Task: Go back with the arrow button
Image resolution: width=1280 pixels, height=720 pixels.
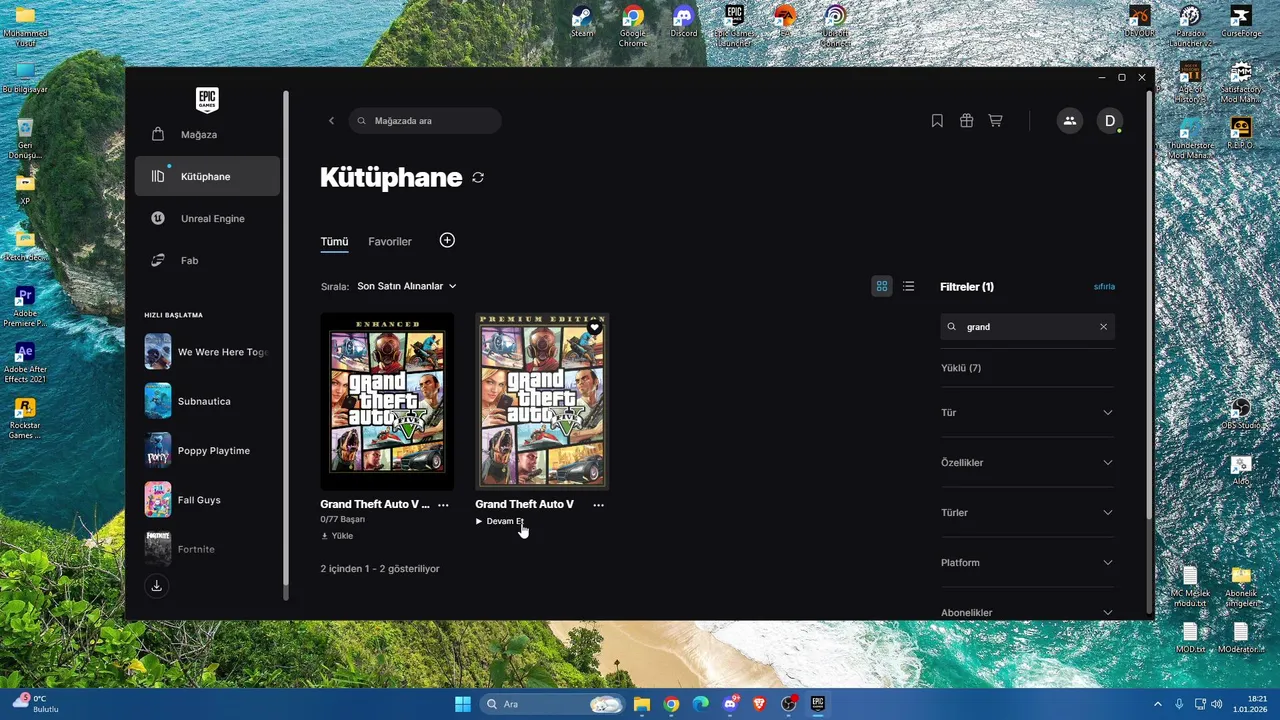Action: coord(332,121)
